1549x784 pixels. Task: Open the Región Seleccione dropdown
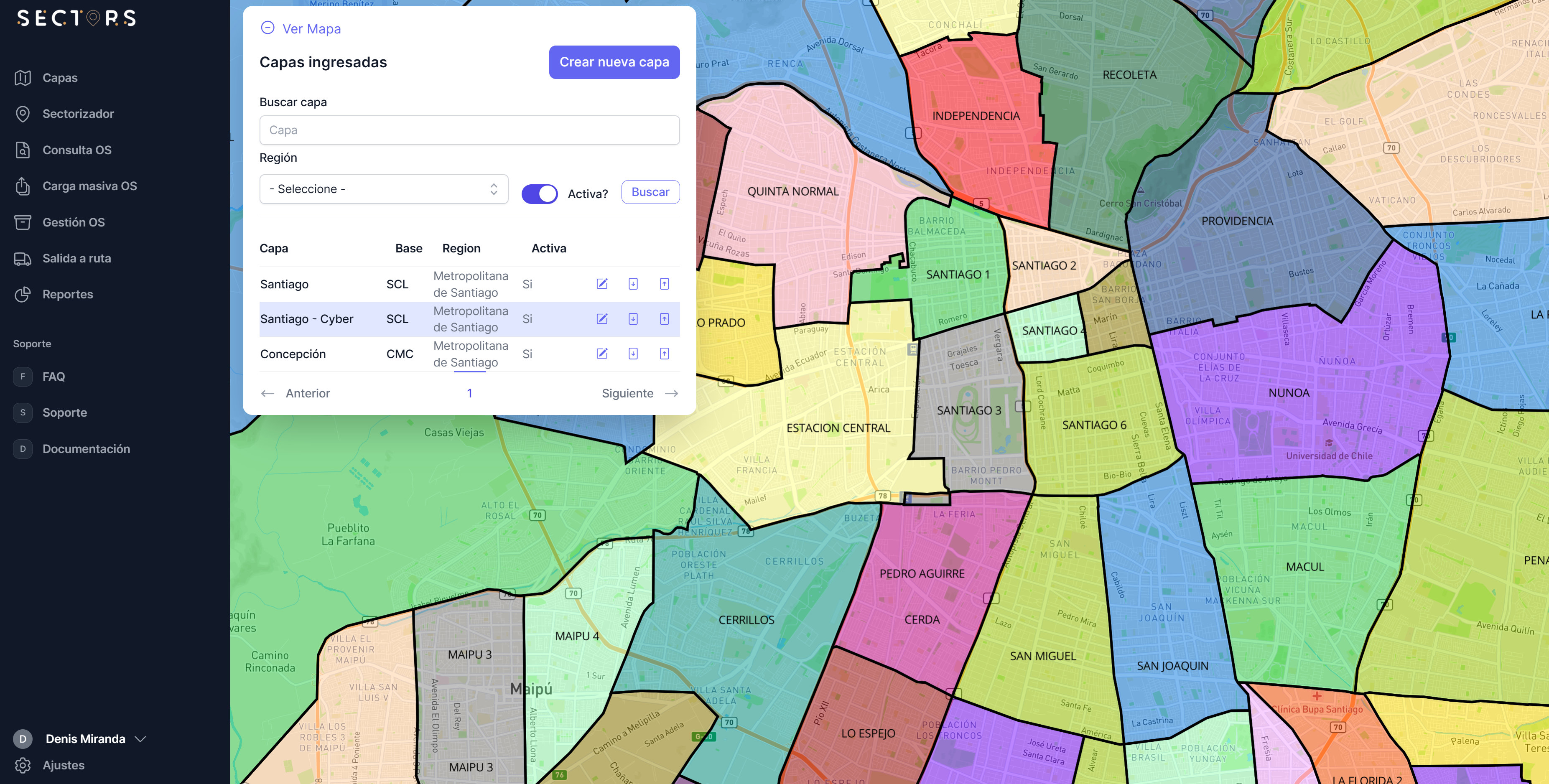point(384,189)
